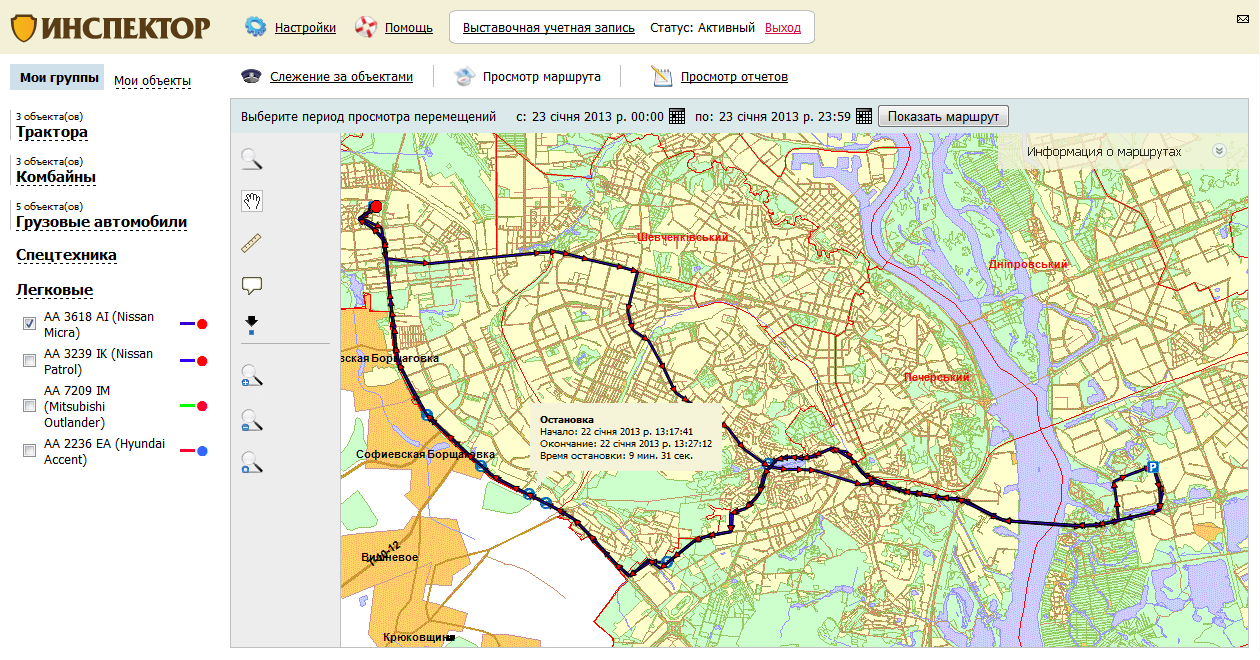Select the black arrow marker tool
The width and height of the screenshot is (1260, 660).
click(251, 325)
